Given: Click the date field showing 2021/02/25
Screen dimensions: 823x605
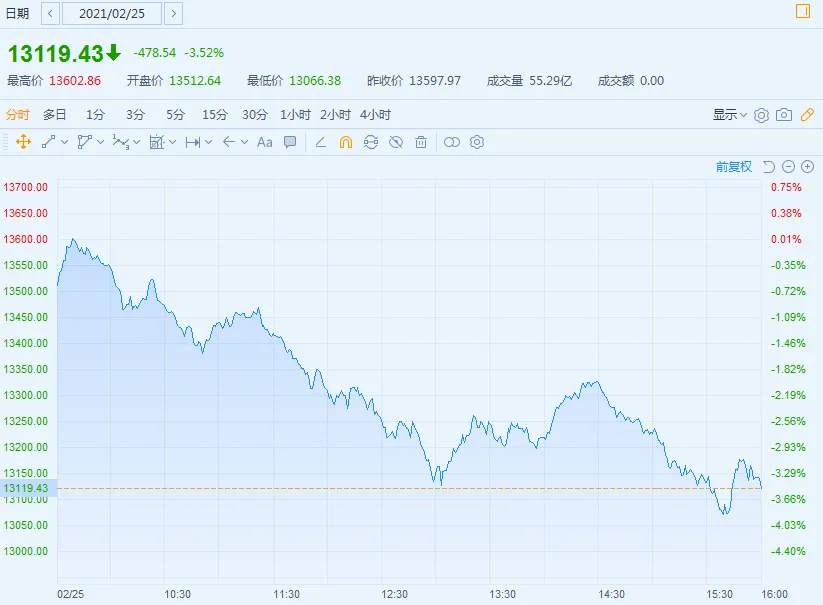Looking at the screenshot, I should 112,14.
